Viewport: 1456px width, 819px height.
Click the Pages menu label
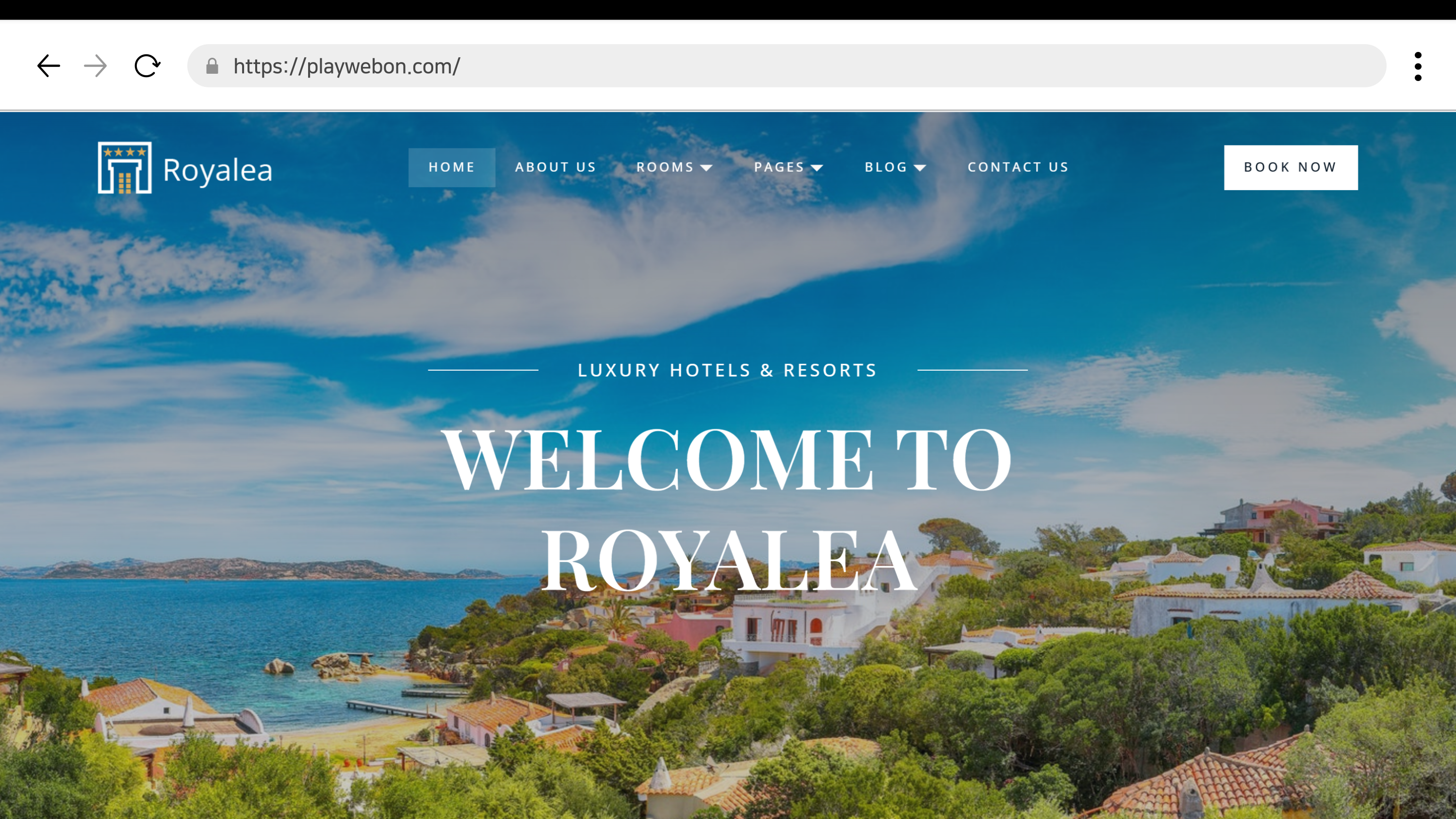779,167
